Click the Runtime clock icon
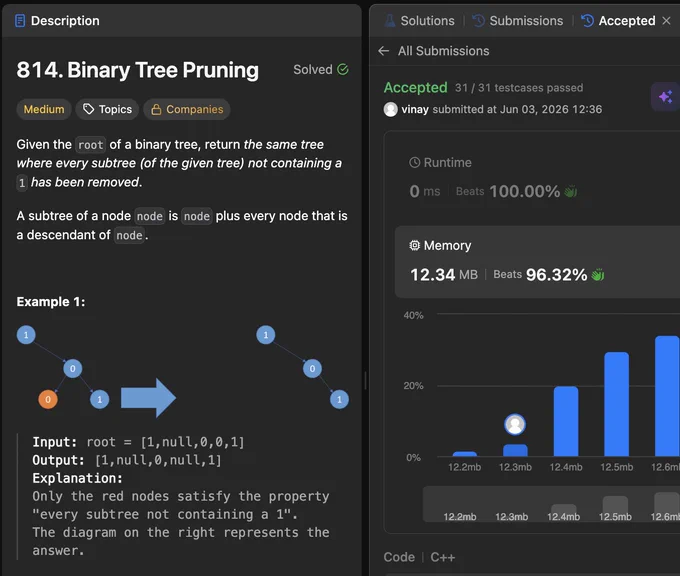 (415, 163)
